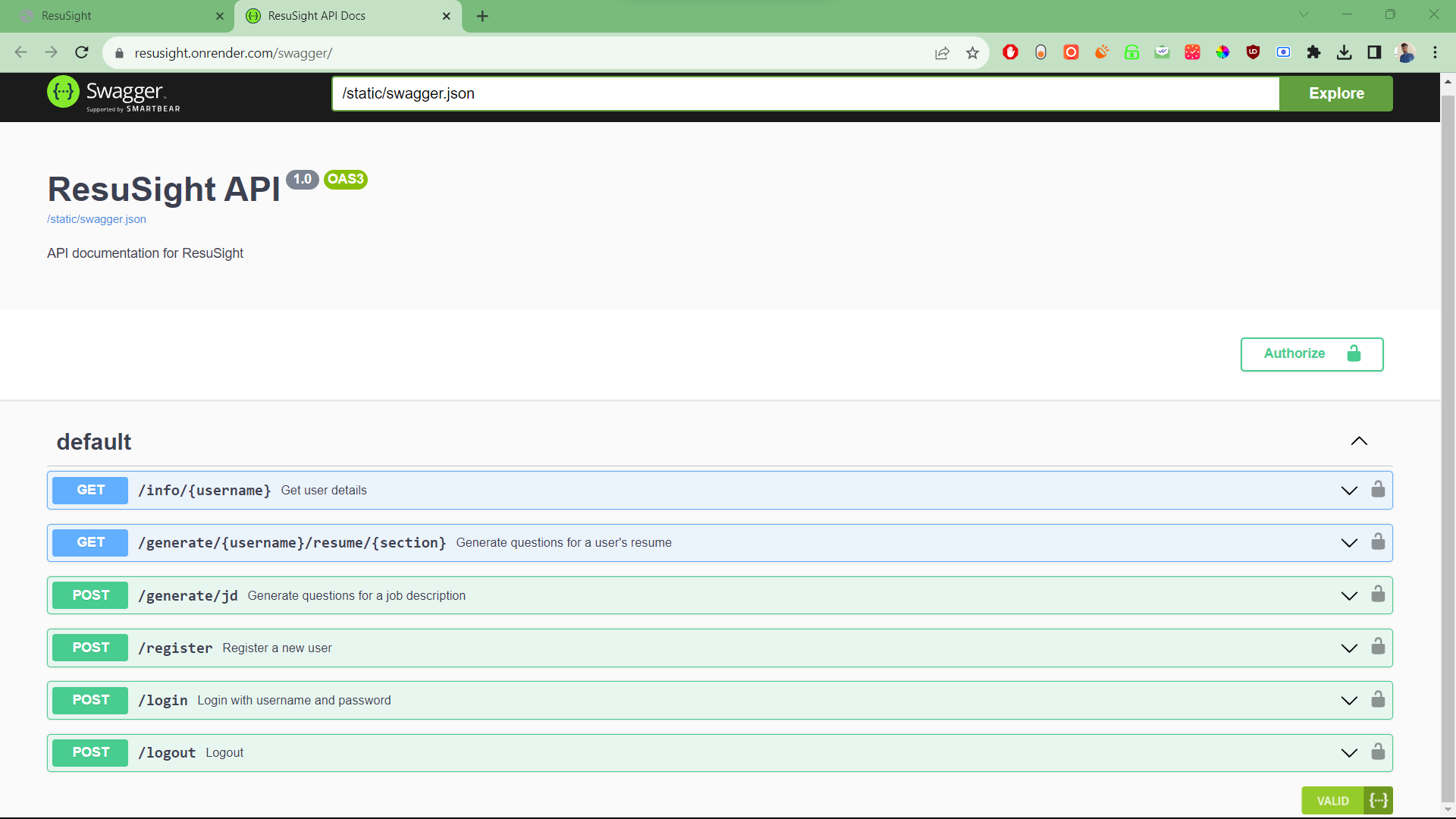
Task: Click the lock icon on /login row
Action: point(1378,699)
